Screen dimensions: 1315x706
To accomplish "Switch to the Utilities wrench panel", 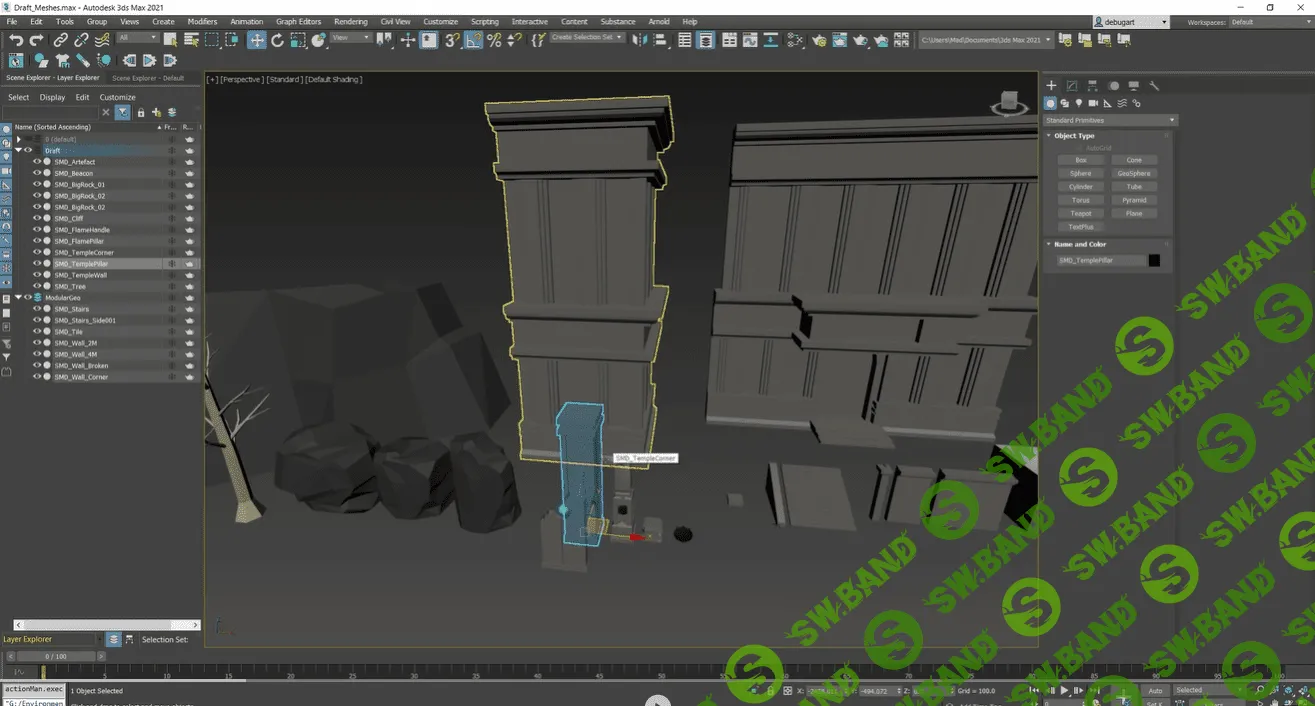I will tap(1154, 86).
